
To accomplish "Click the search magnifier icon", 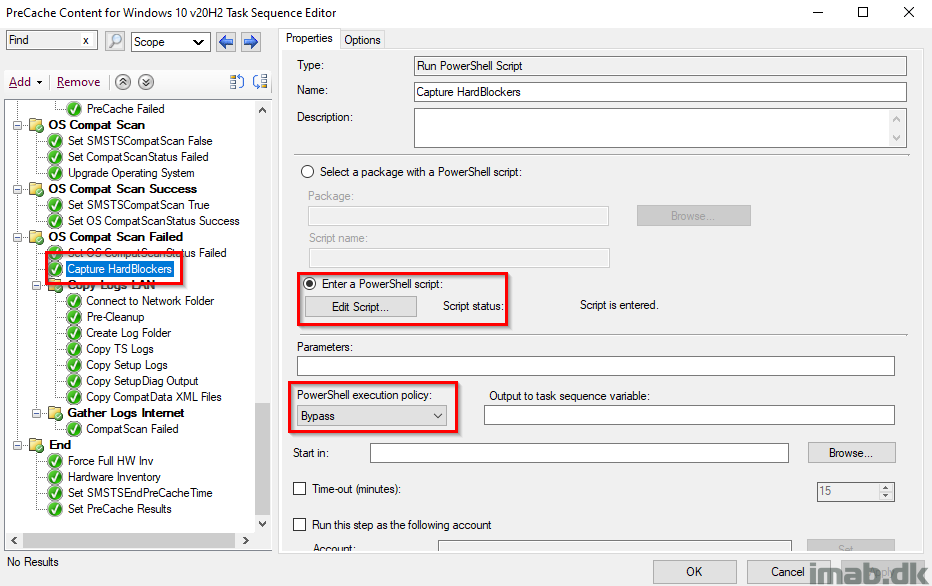I will 115,41.
